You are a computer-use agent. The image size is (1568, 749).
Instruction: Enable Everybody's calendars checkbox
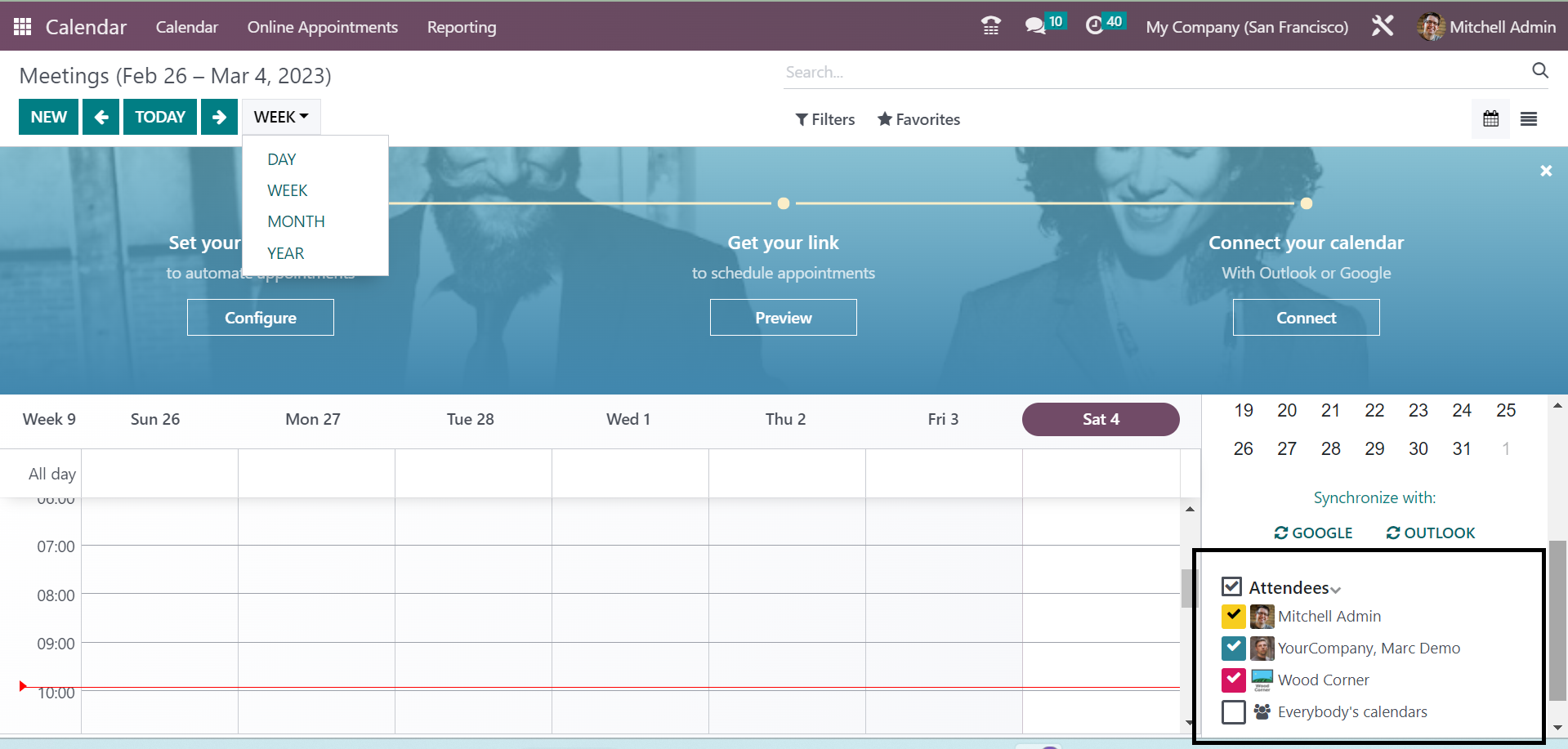tap(1233, 711)
